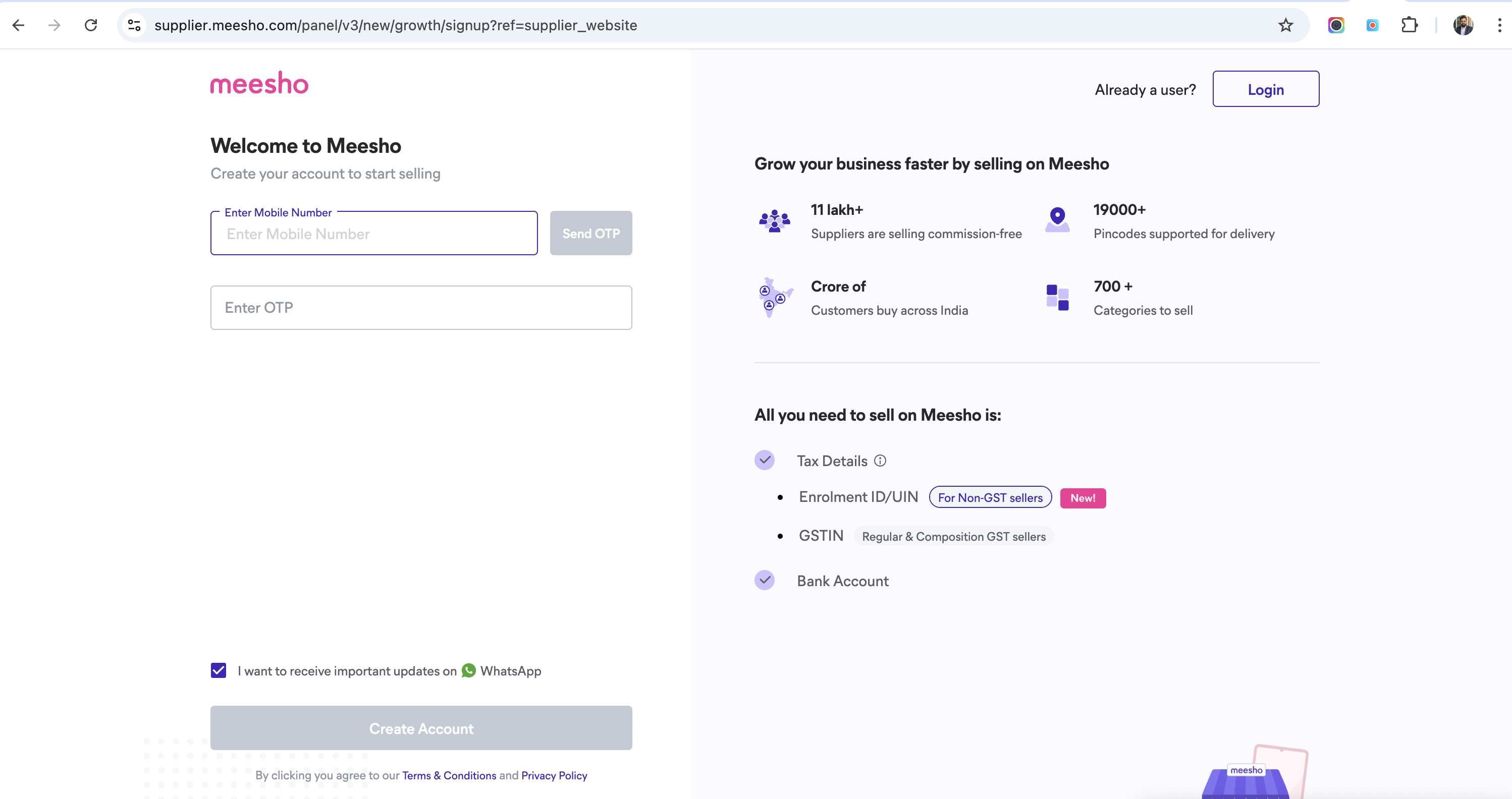1512x799 pixels.
Task: Click the Send OTP button
Action: click(590, 234)
